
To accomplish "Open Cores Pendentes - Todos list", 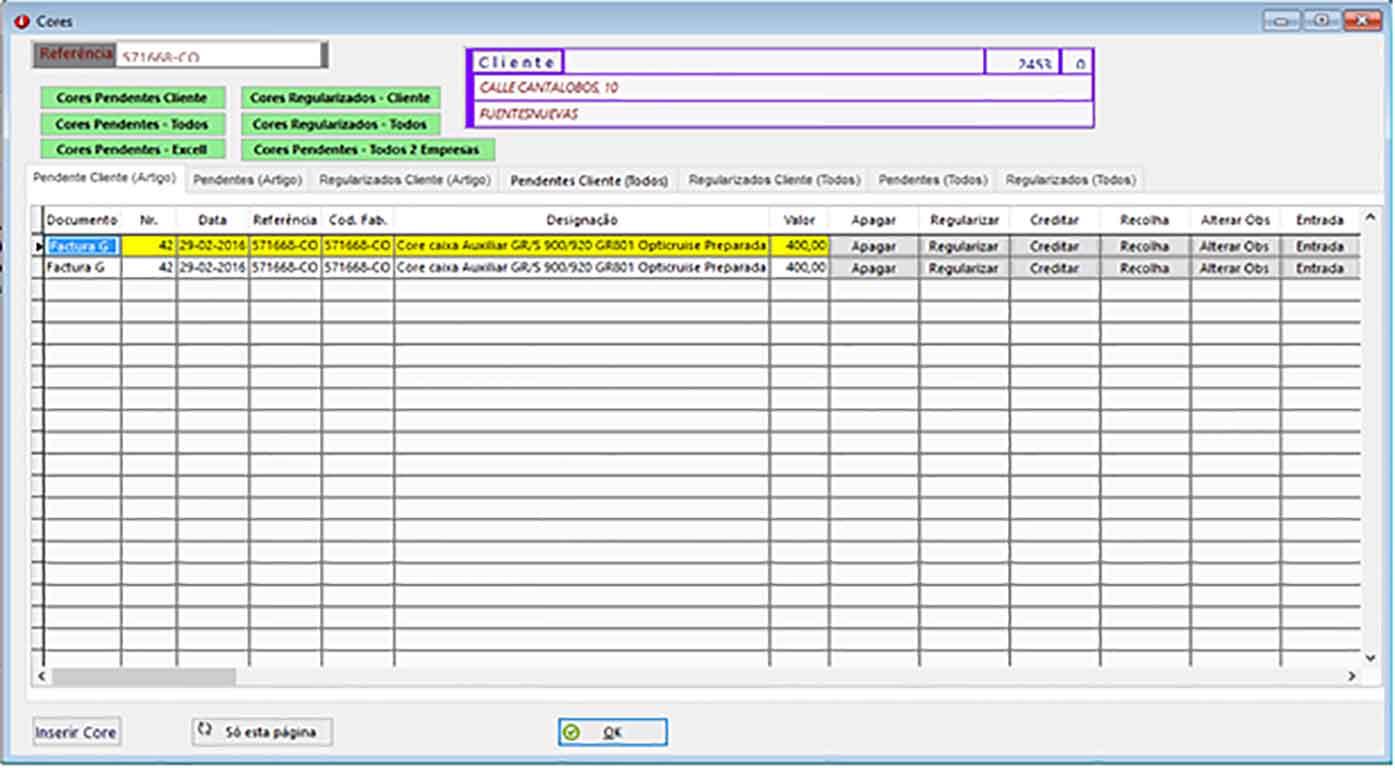I will tap(132, 124).
